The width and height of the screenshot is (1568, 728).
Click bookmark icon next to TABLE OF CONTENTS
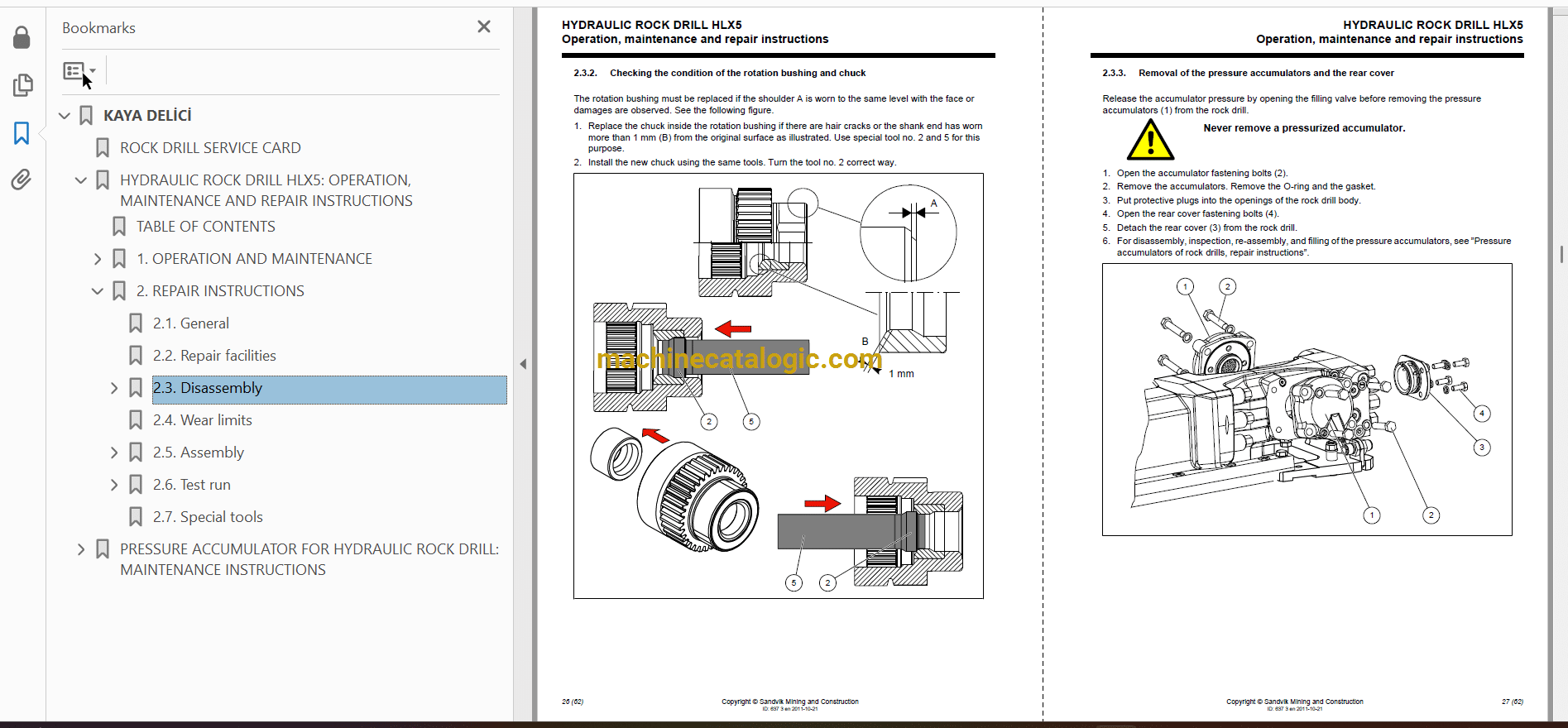119,227
